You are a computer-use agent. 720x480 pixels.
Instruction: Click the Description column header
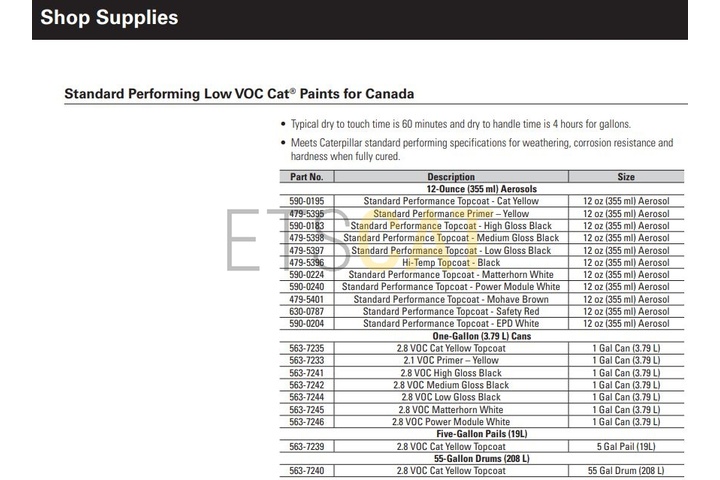[451, 177]
